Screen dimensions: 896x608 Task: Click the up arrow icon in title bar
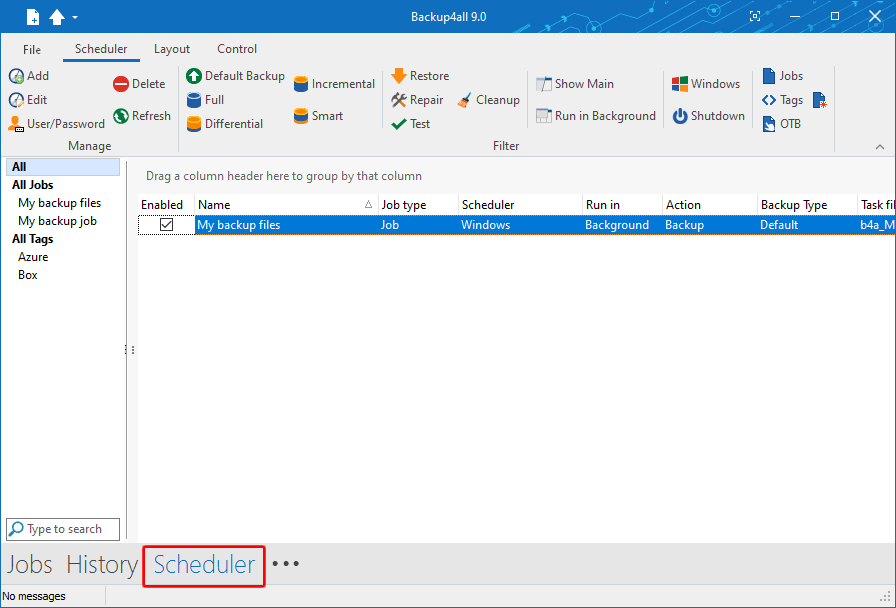[57, 17]
